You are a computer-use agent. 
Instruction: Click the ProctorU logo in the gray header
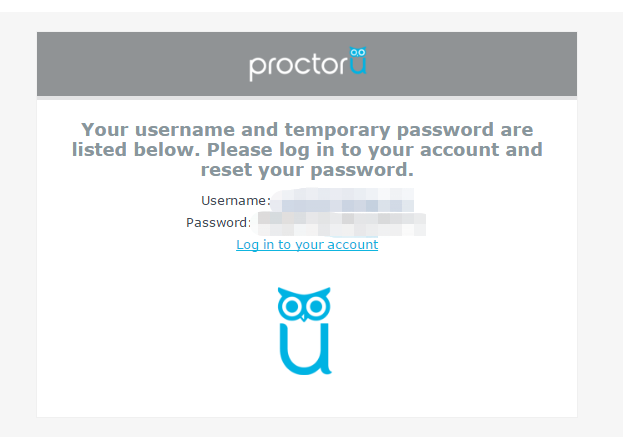pyautogui.click(x=308, y=64)
